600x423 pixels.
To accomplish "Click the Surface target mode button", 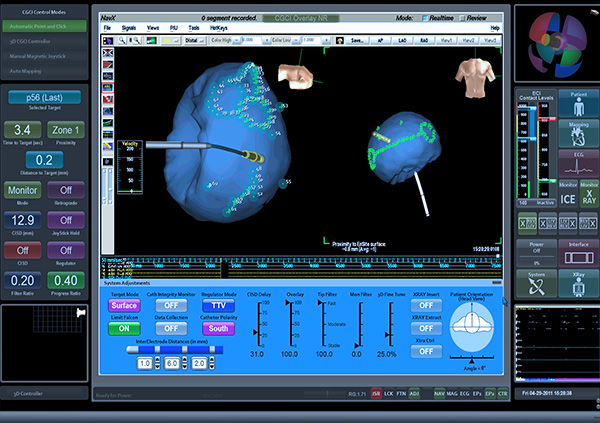I will tap(124, 305).
